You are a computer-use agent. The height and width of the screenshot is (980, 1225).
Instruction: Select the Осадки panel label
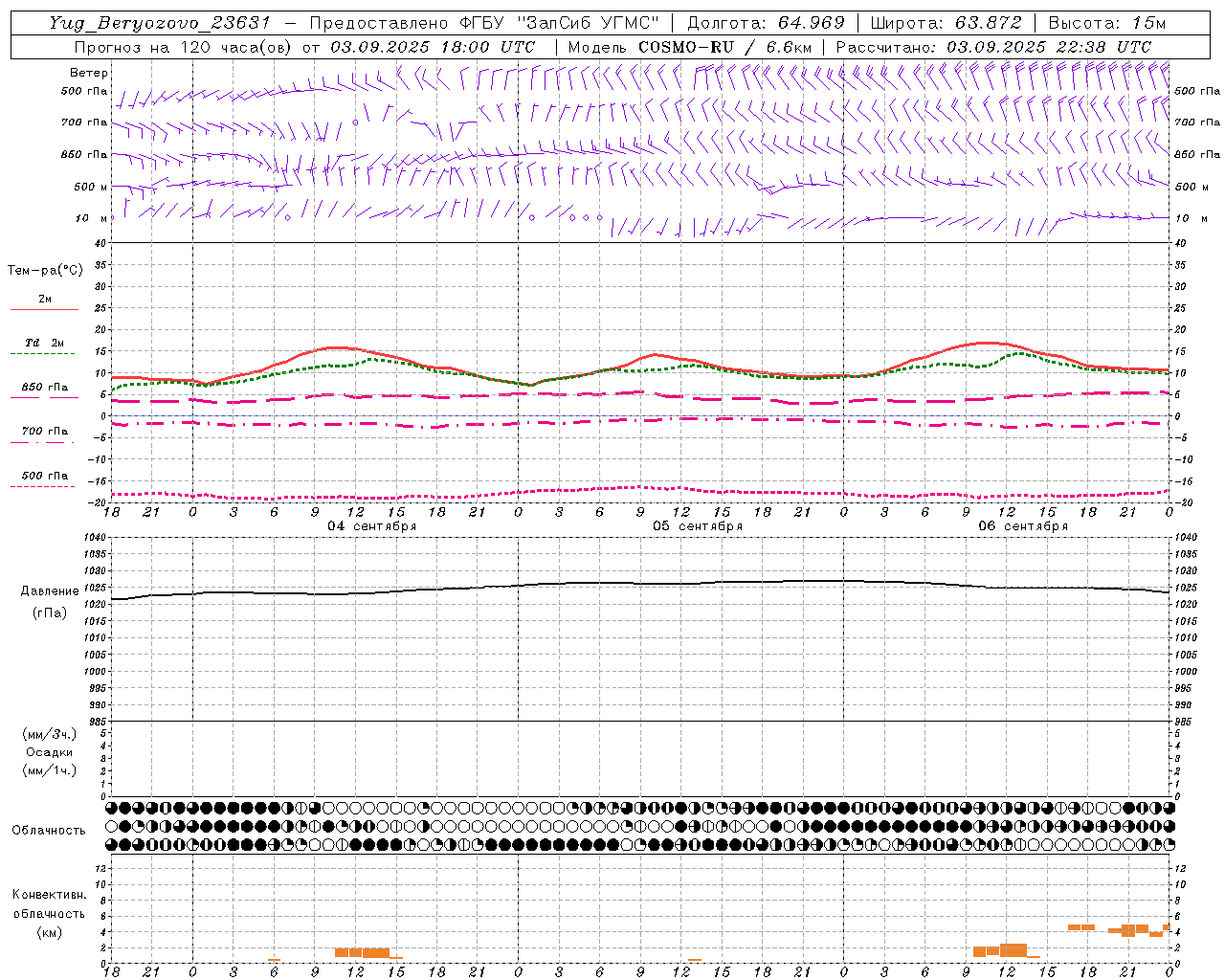(48, 752)
